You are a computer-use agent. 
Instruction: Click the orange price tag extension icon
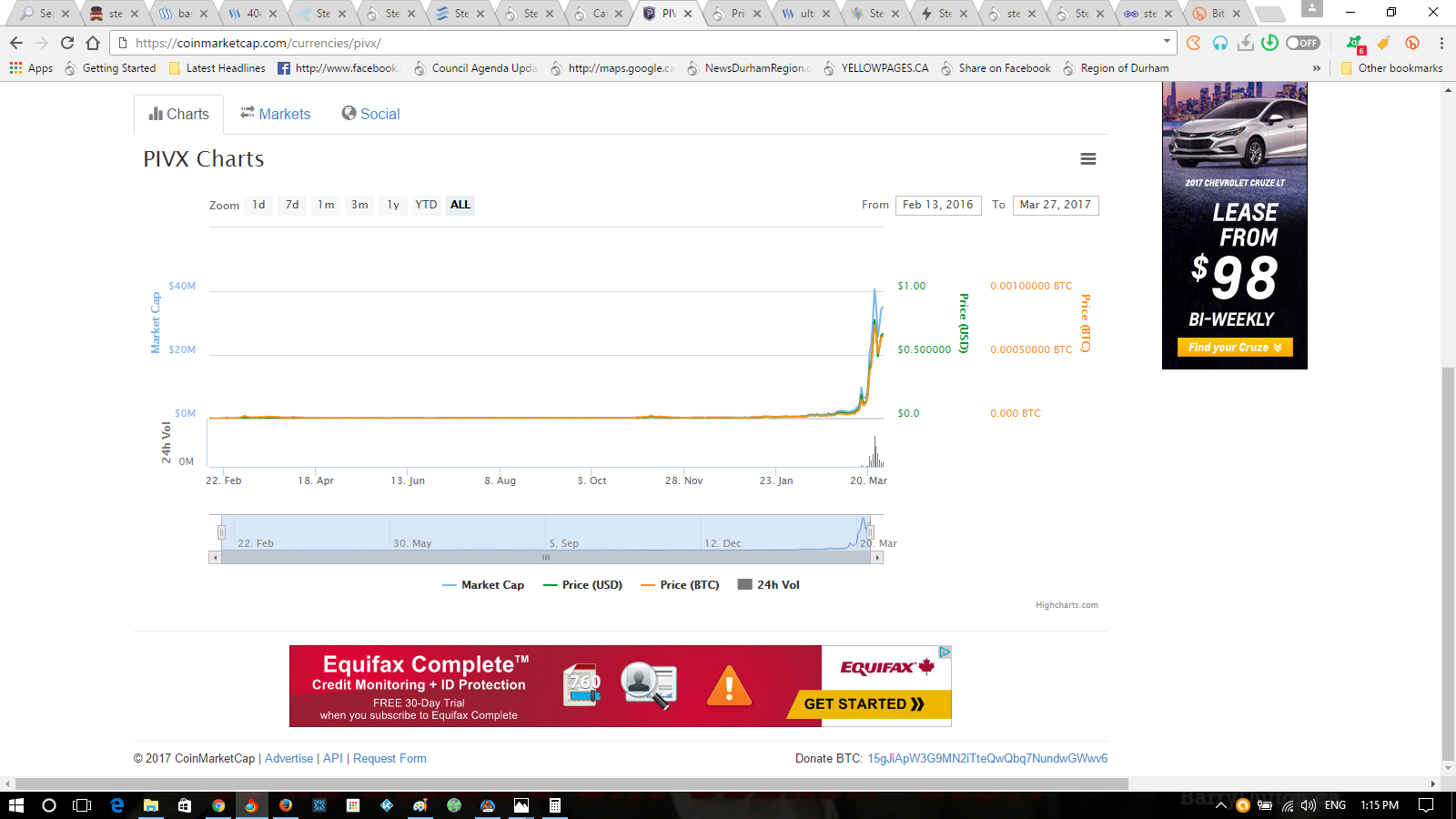(1383, 43)
